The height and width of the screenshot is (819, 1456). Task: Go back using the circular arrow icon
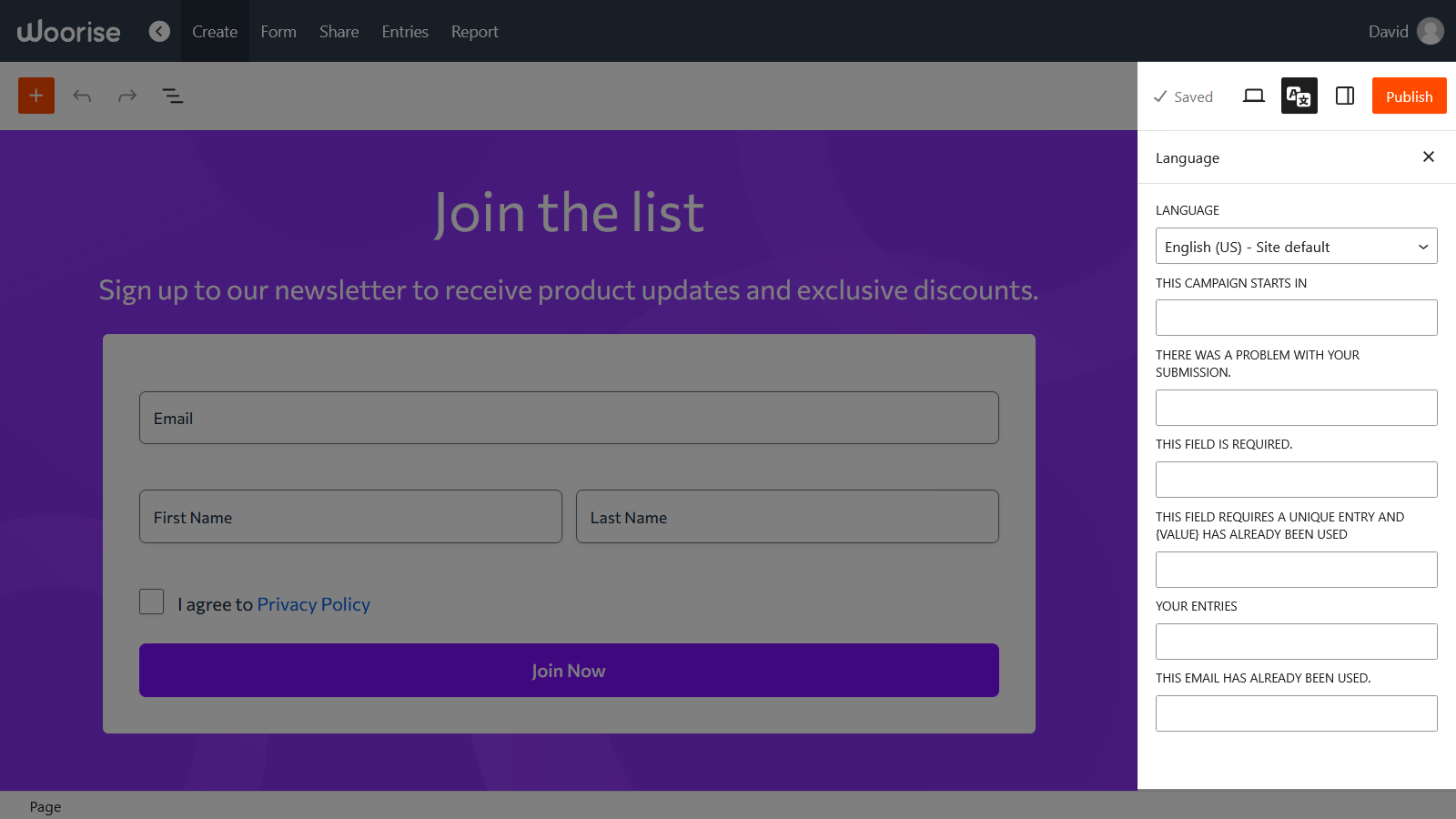[159, 31]
